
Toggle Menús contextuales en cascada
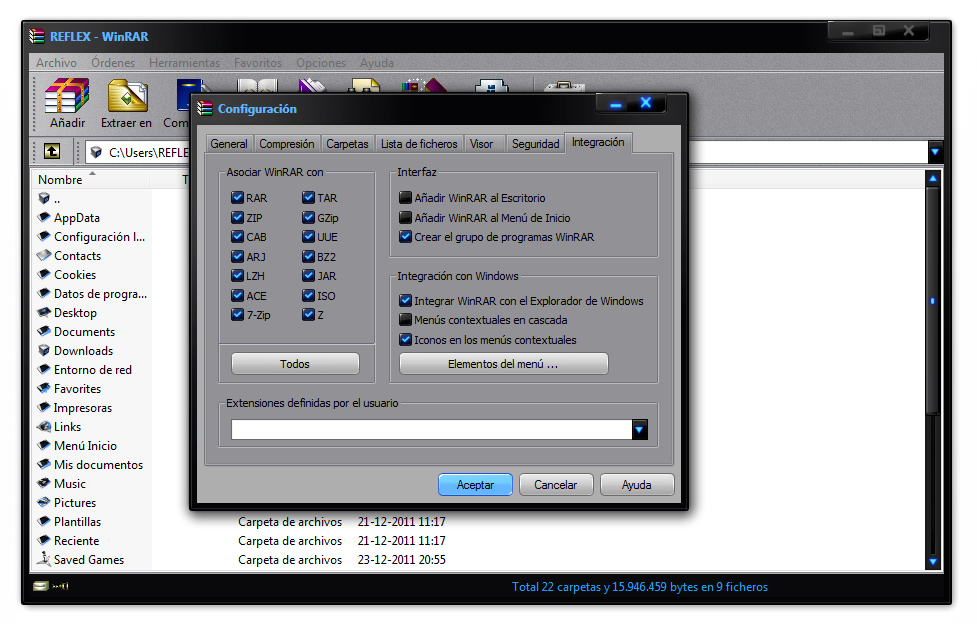coord(406,320)
